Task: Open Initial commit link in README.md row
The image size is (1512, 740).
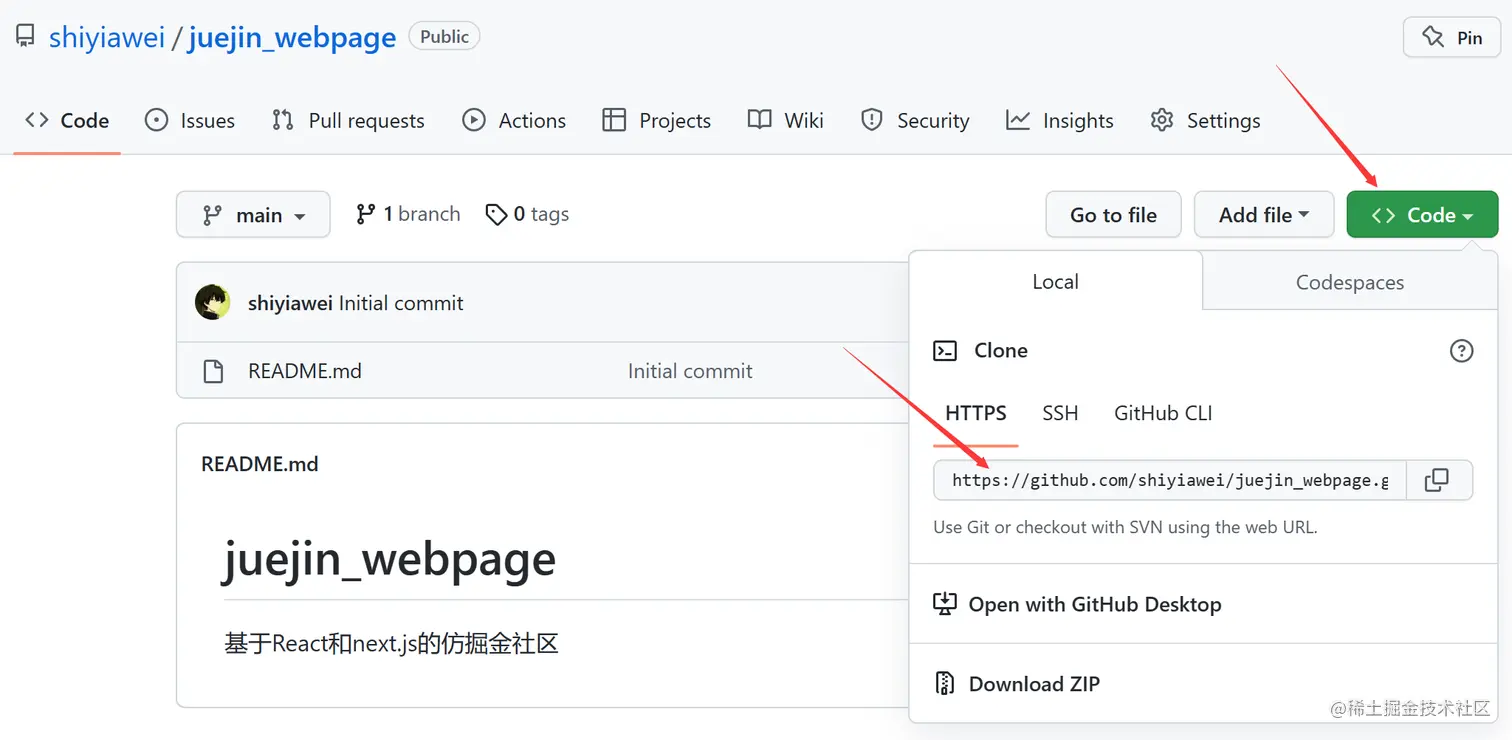Action: coord(690,371)
